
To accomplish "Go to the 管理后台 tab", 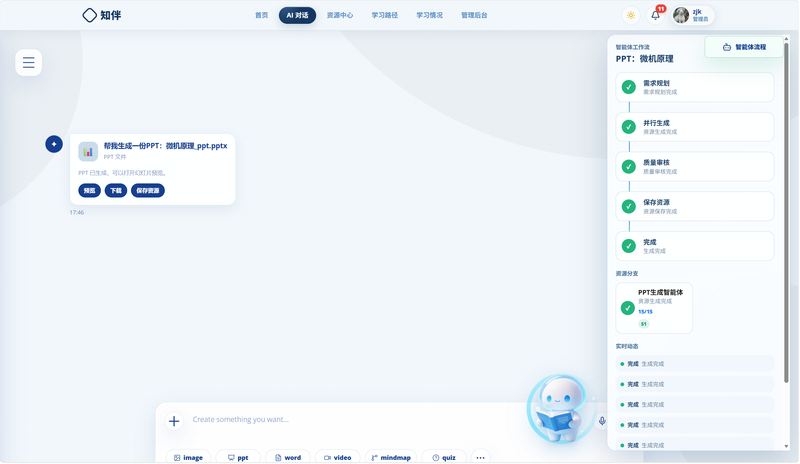I will (x=474, y=15).
